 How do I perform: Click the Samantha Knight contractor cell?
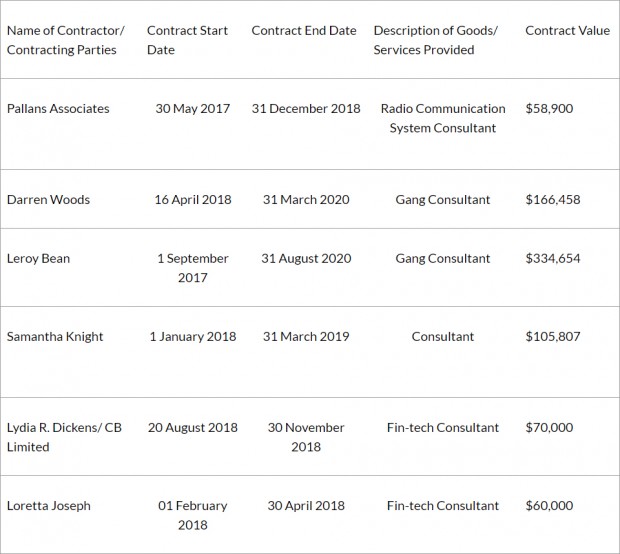pos(55,337)
